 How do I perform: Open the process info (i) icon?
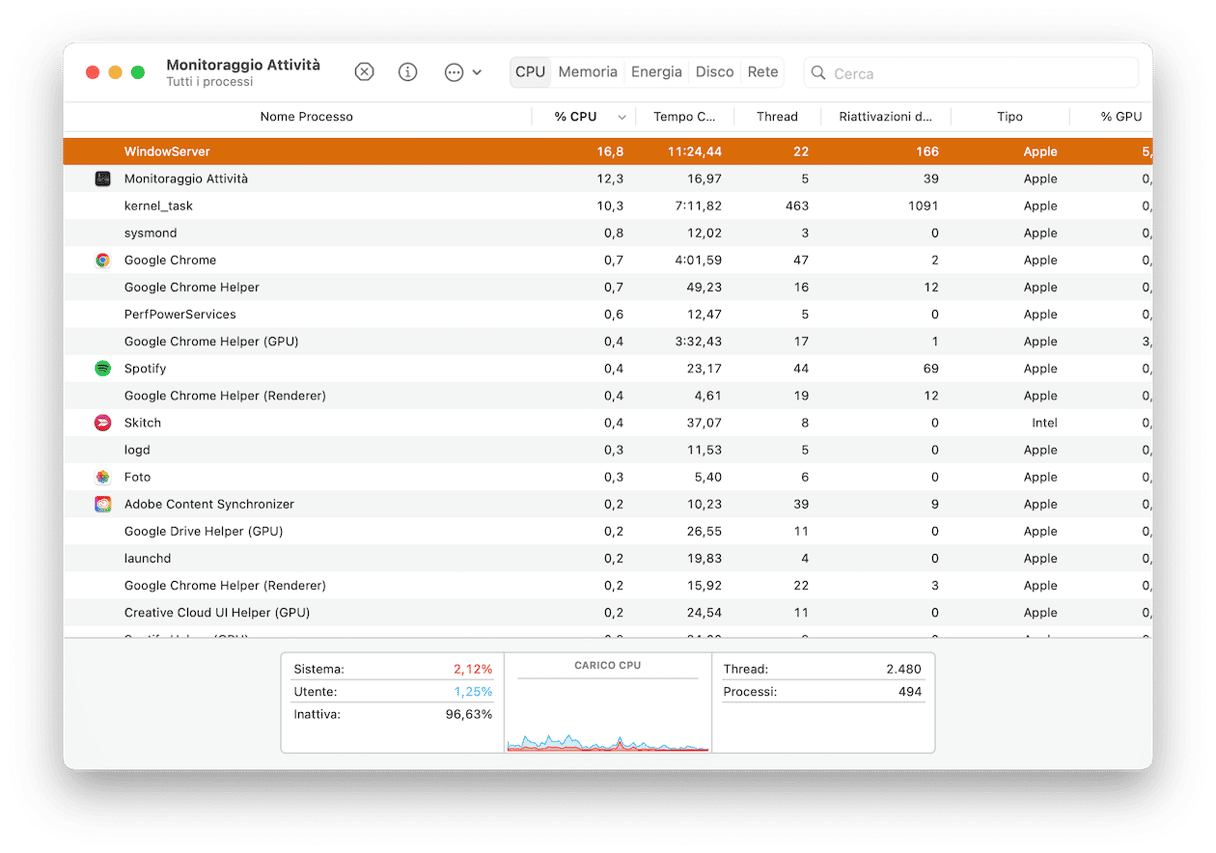tap(408, 72)
